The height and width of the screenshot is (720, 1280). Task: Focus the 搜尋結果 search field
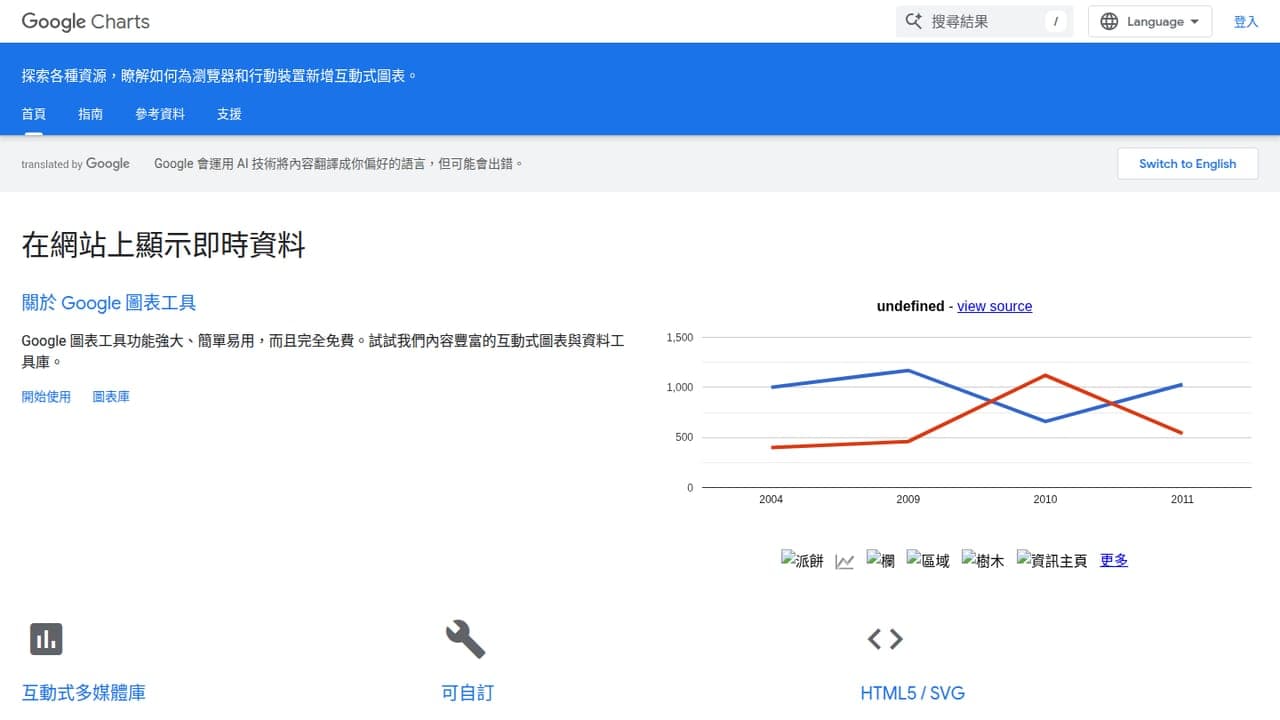pyautogui.click(x=984, y=21)
